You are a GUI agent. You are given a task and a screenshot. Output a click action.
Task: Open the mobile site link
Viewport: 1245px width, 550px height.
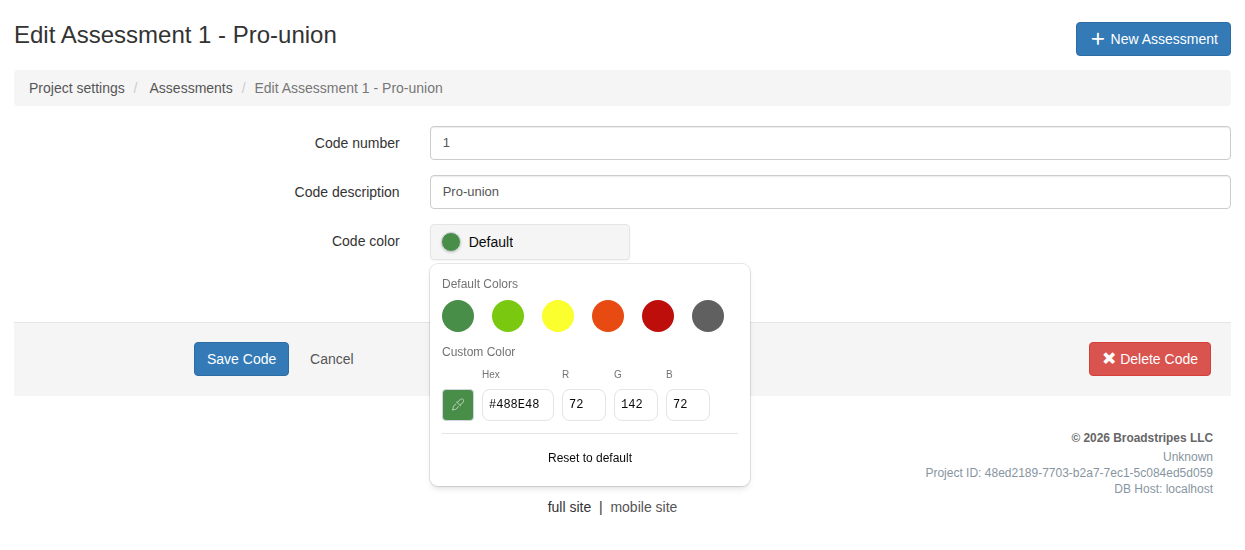[644, 507]
